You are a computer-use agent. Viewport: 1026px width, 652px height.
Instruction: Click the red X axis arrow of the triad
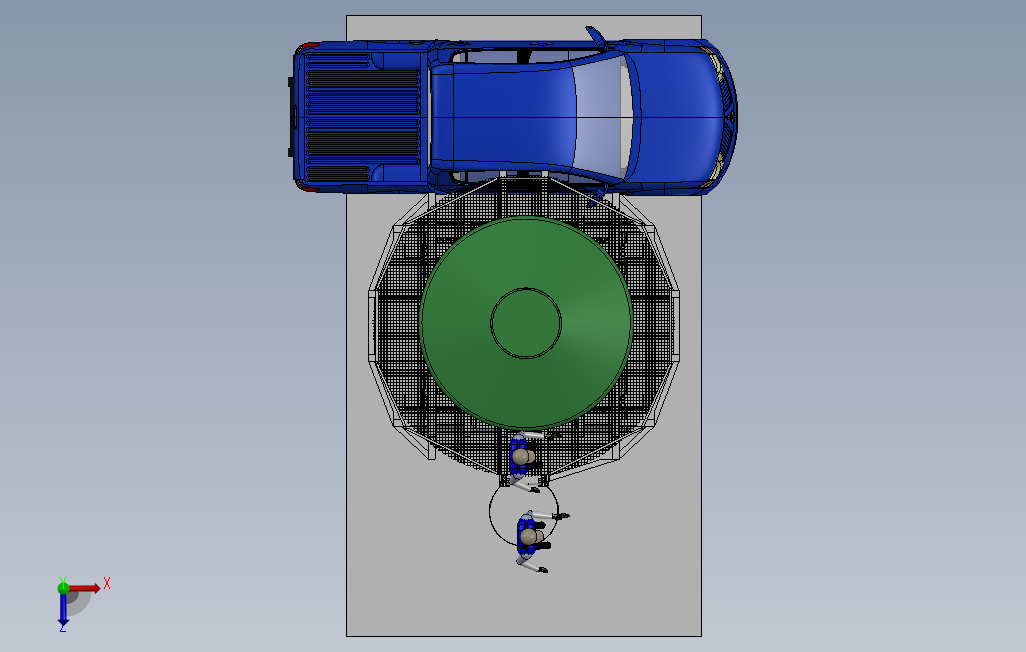85,589
